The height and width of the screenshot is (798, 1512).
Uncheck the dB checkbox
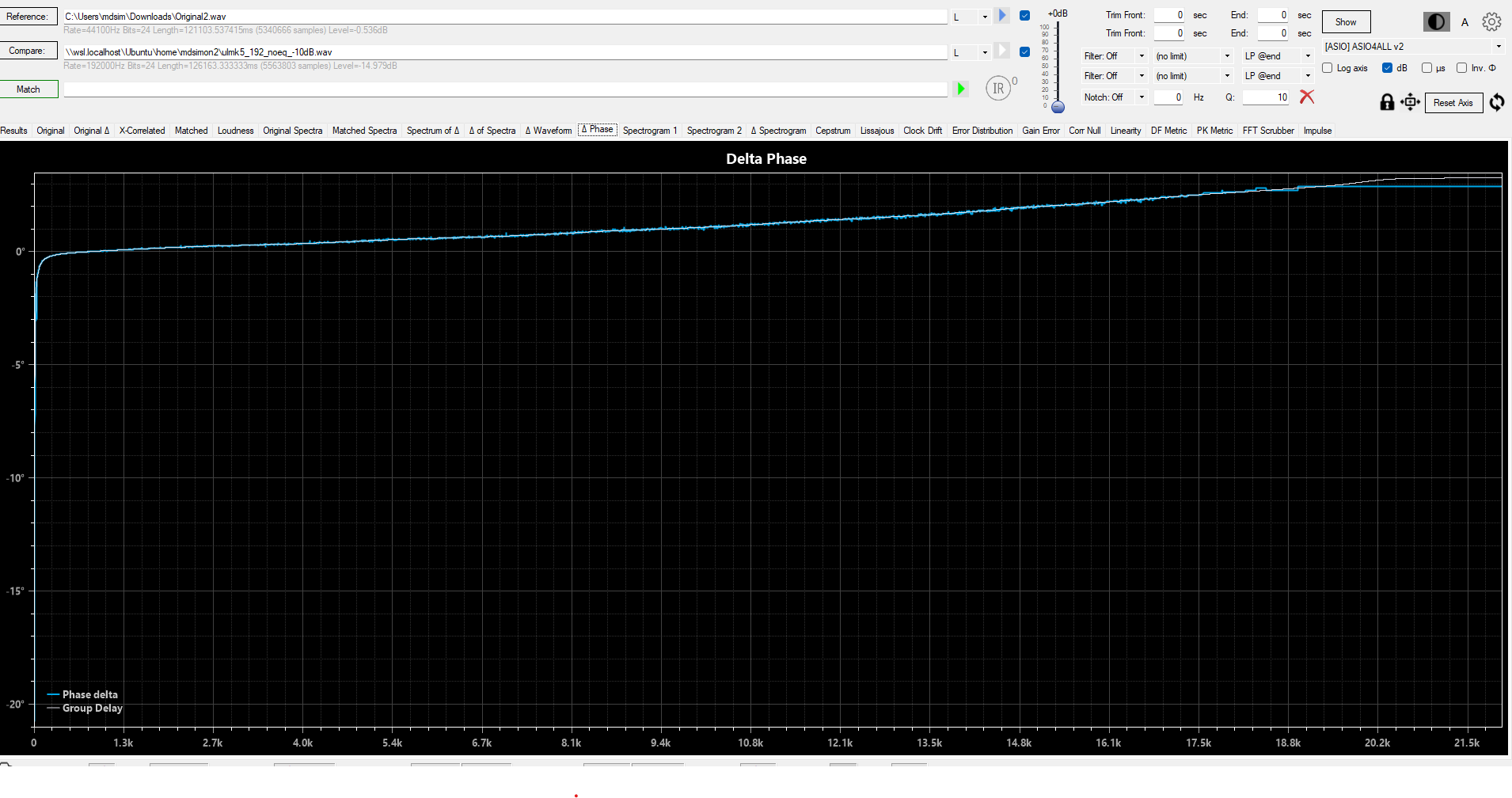(1387, 68)
